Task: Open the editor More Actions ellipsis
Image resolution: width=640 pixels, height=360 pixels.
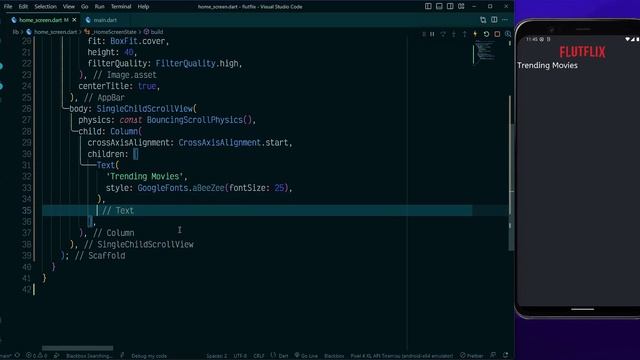Action: pos(505,20)
